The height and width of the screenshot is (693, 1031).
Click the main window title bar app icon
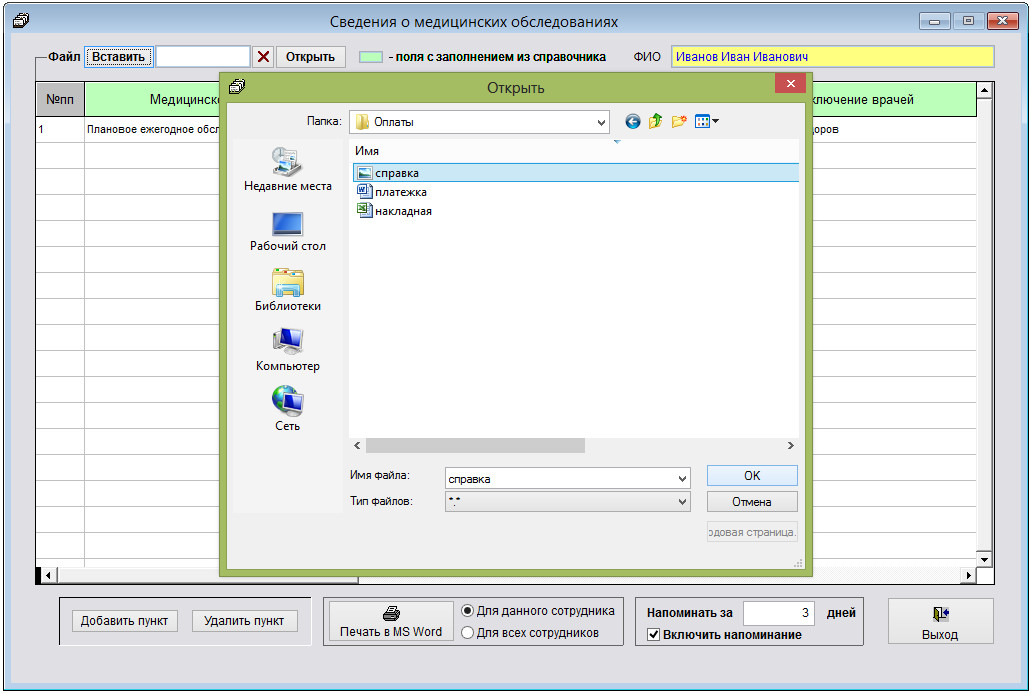20,21
